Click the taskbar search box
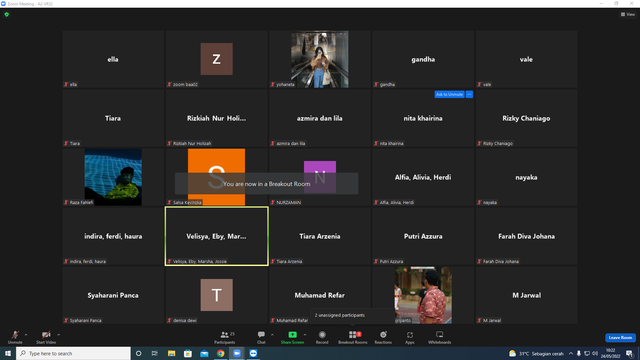The width and height of the screenshot is (640, 360). click(73, 353)
